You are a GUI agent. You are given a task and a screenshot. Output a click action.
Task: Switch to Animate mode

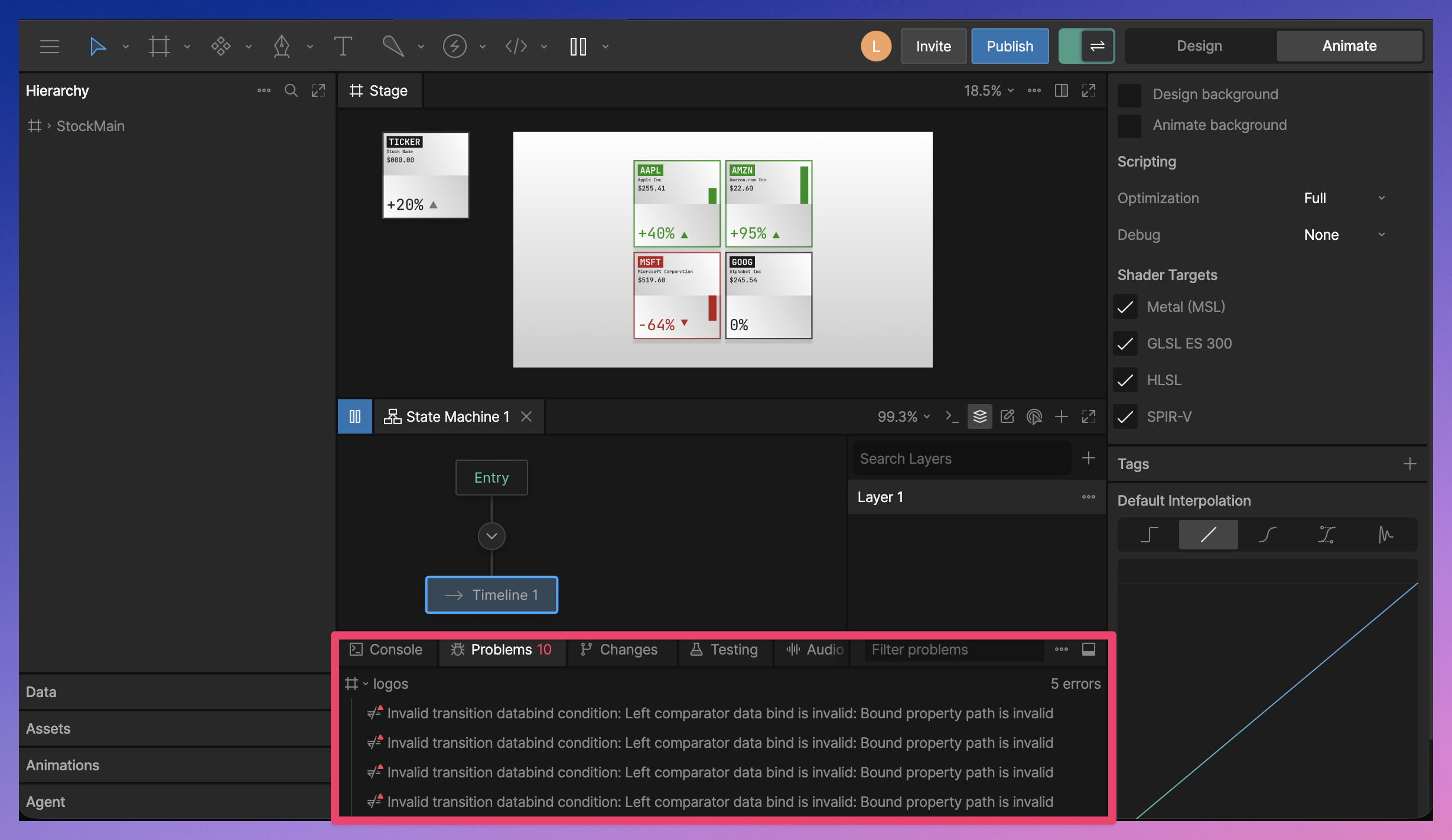point(1349,46)
